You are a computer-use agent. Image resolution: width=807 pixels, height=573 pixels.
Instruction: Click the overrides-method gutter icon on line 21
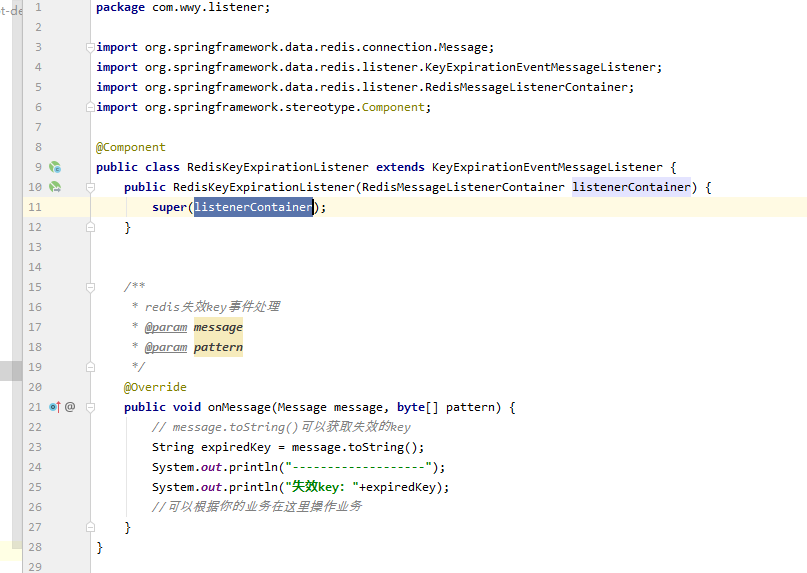[x=55, y=407]
